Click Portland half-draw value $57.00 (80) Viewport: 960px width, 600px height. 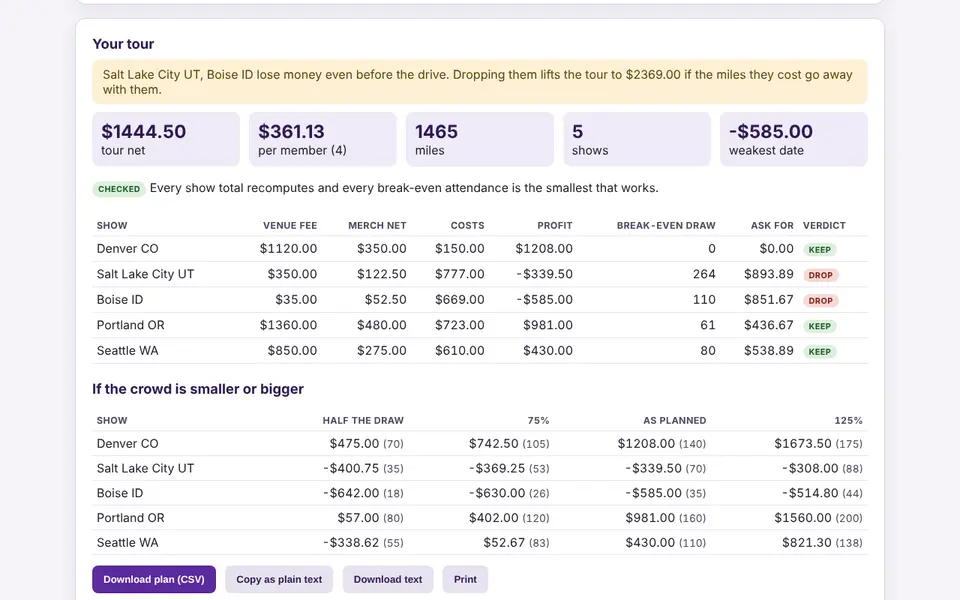(x=370, y=518)
